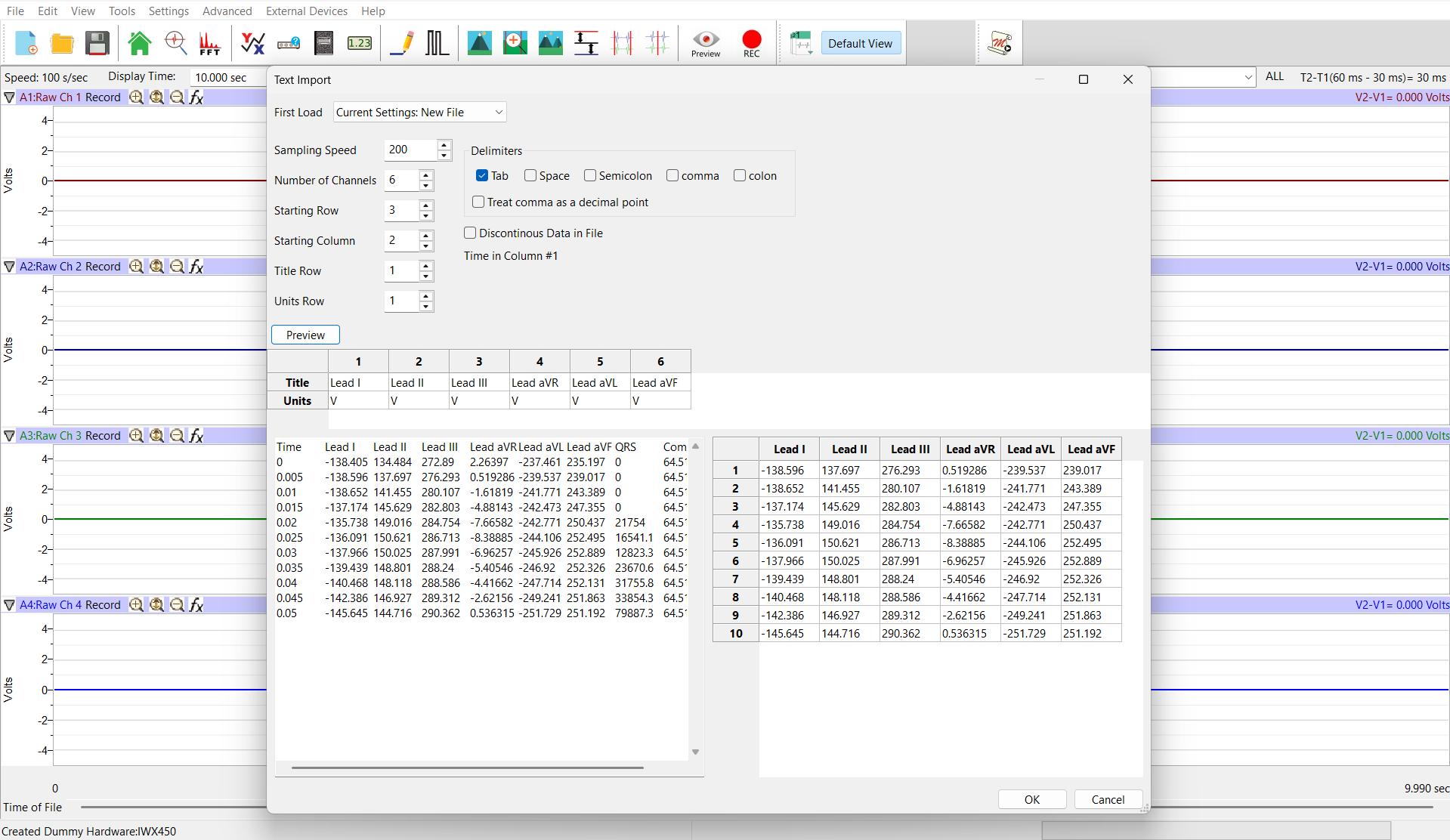This screenshot has width=1450, height=840.
Task: Click the green Home icon
Action: pos(140,43)
